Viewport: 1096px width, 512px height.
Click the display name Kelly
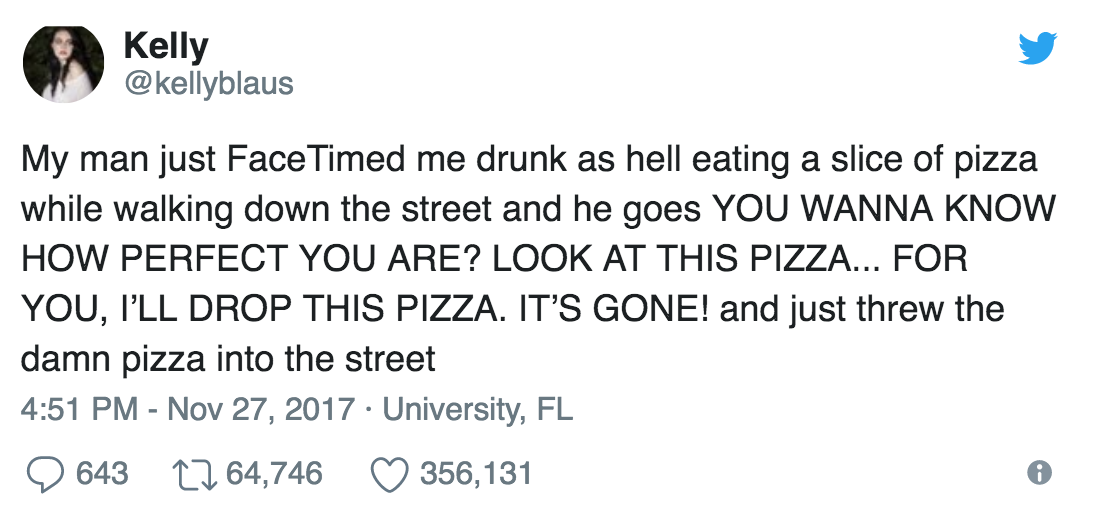coord(165,46)
